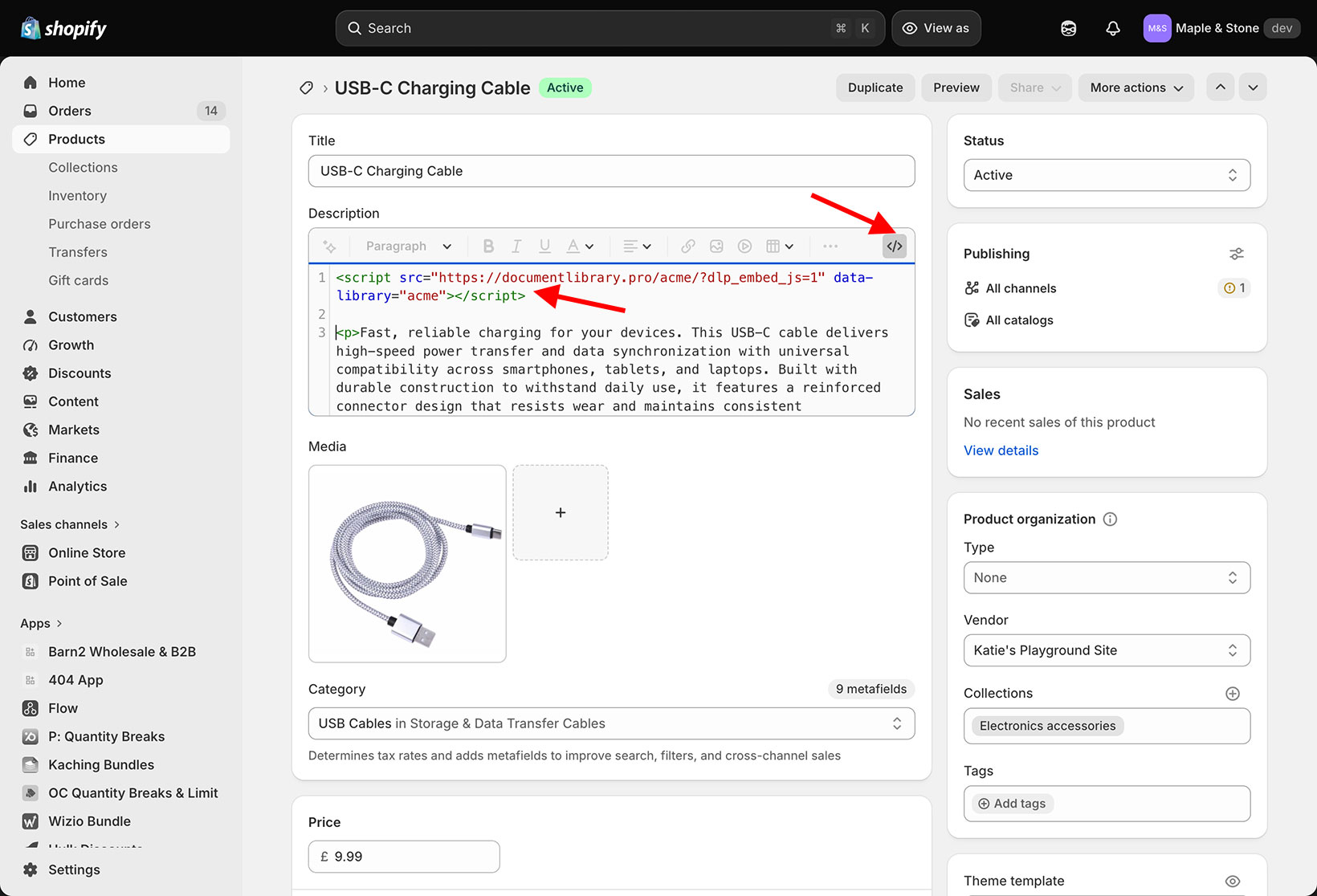The width and height of the screenshot is (1317, 896).
Task: Click the insert image icon
Action: (x=716, y=246)
